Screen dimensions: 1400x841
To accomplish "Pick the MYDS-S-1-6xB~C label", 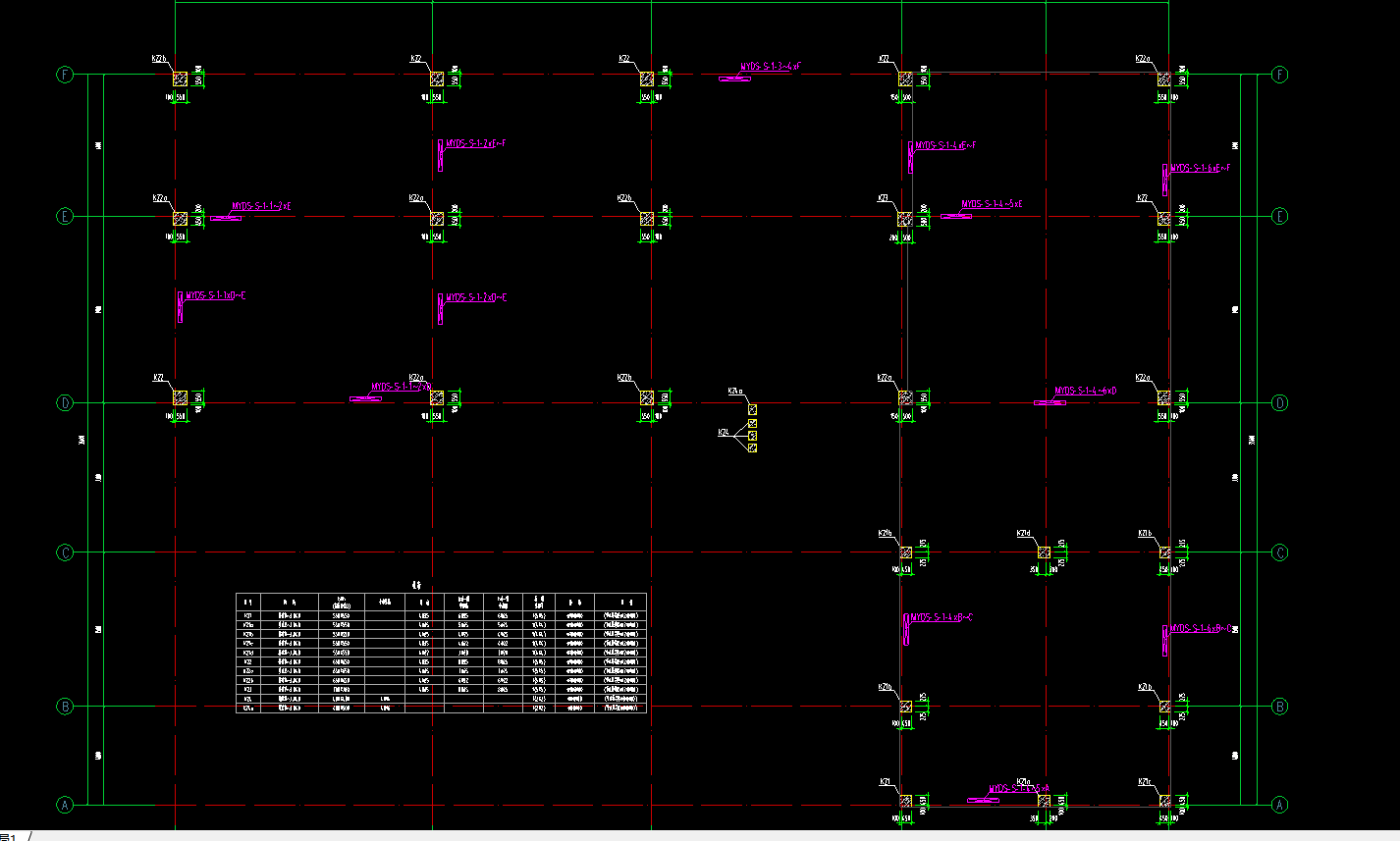I will 1201,629.
